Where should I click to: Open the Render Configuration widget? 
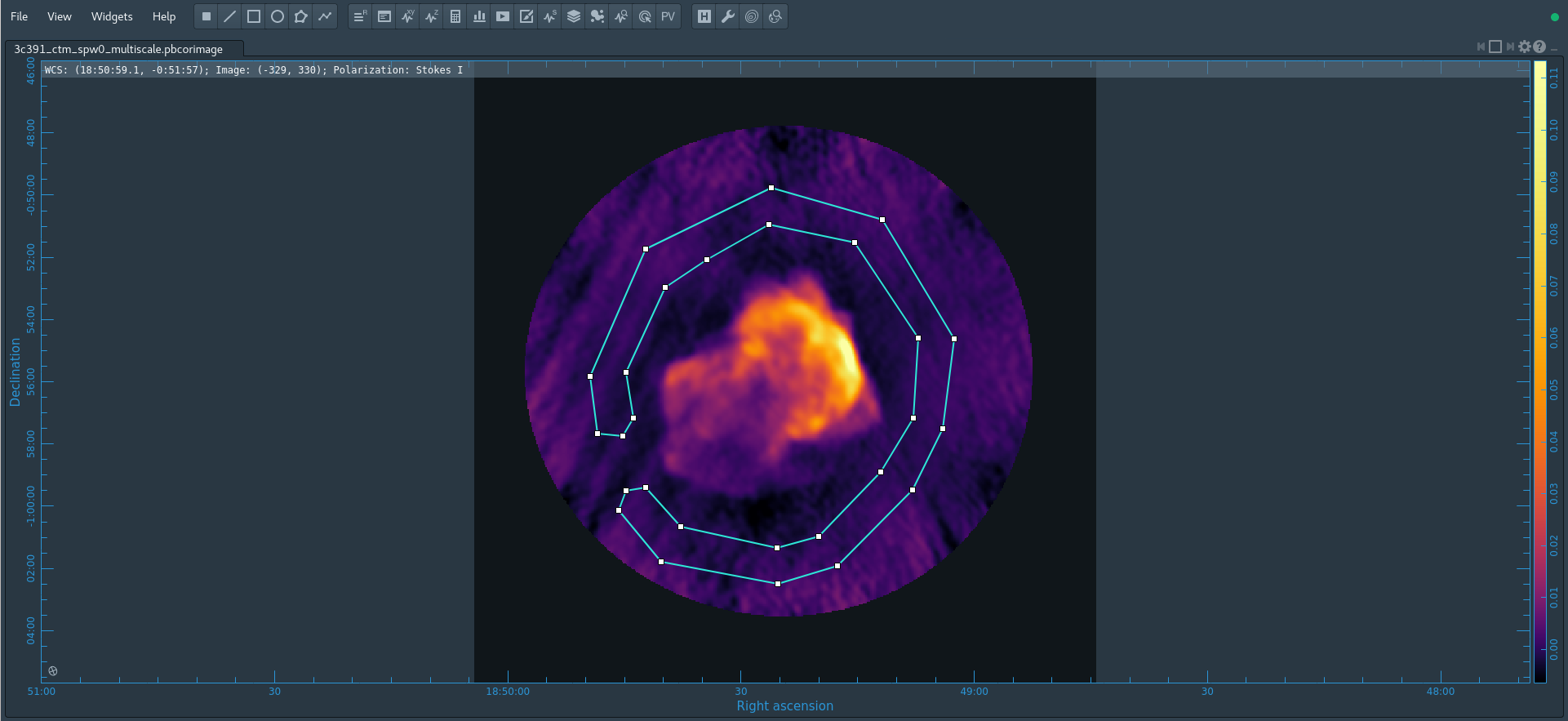526,16
